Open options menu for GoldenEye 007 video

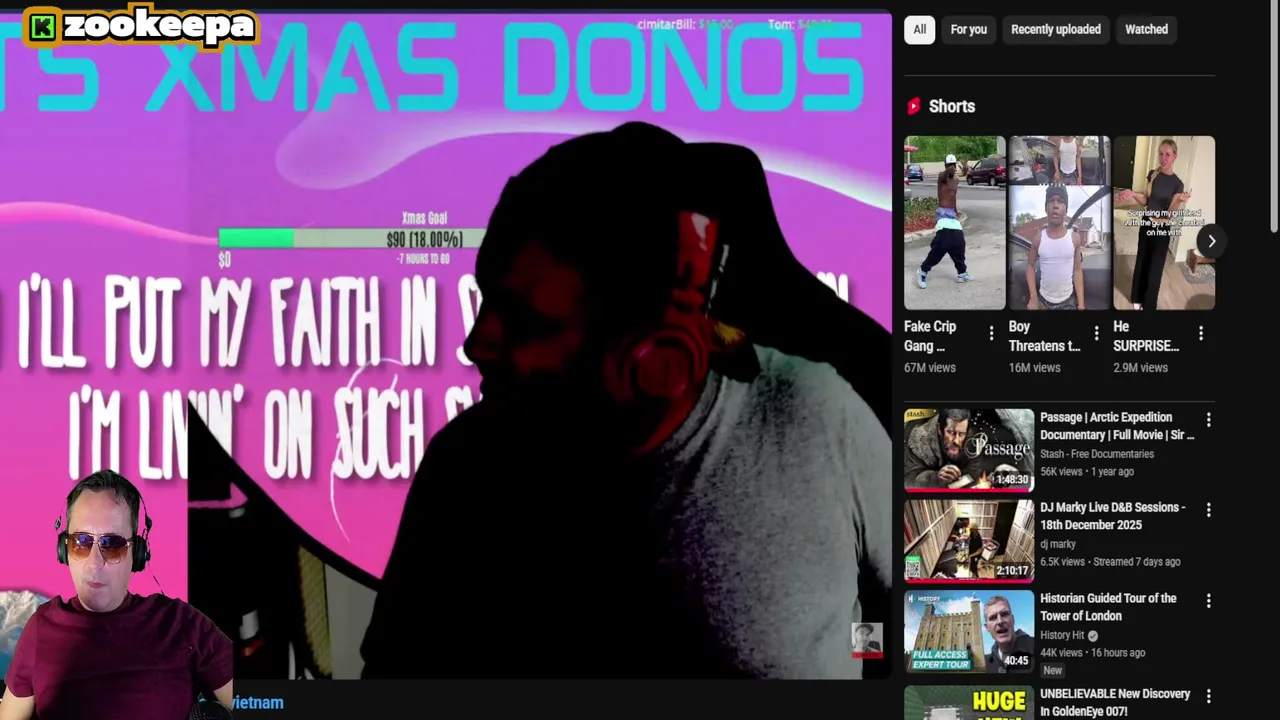(1208, 696)
